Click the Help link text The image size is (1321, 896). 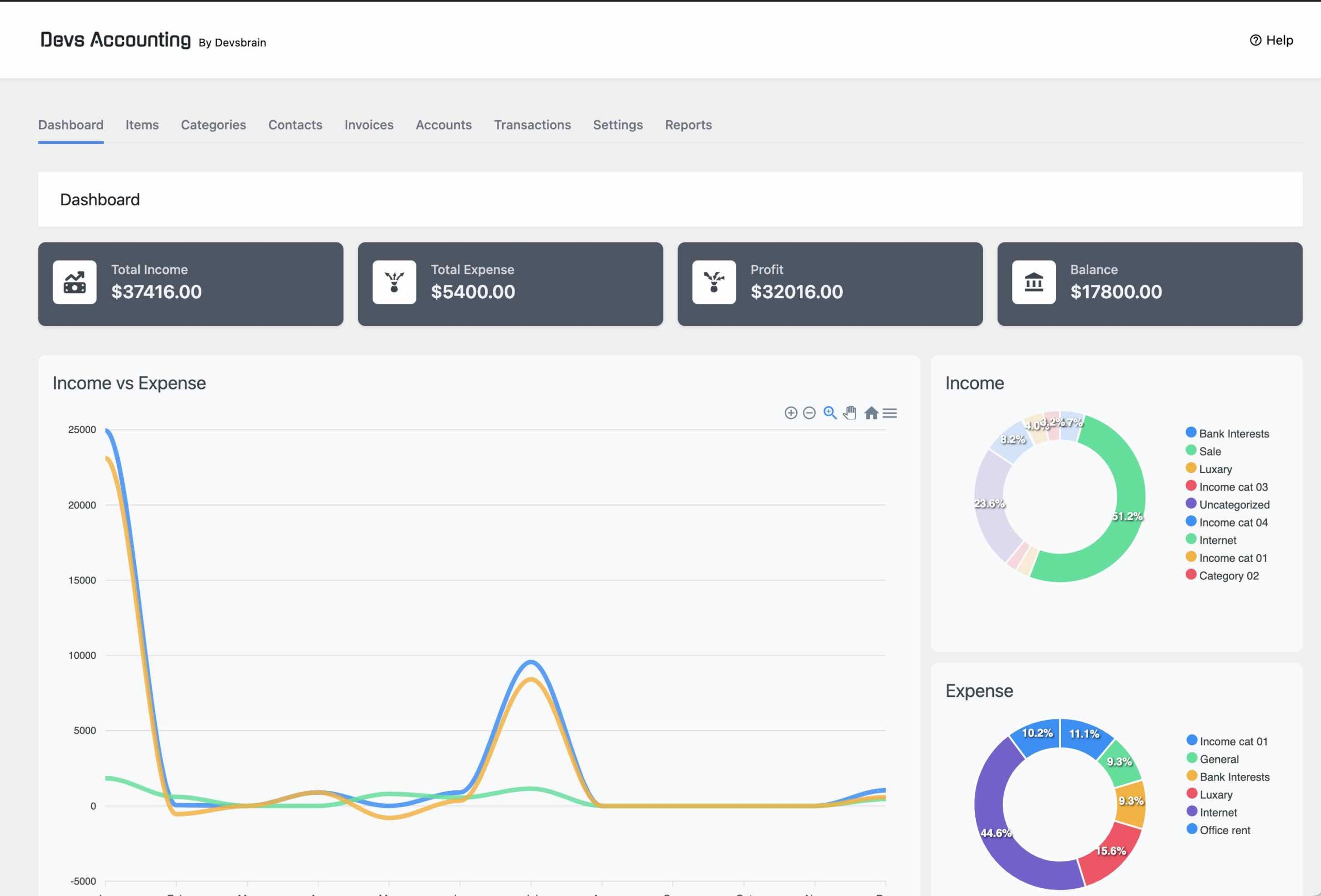tap(1280, 40)
